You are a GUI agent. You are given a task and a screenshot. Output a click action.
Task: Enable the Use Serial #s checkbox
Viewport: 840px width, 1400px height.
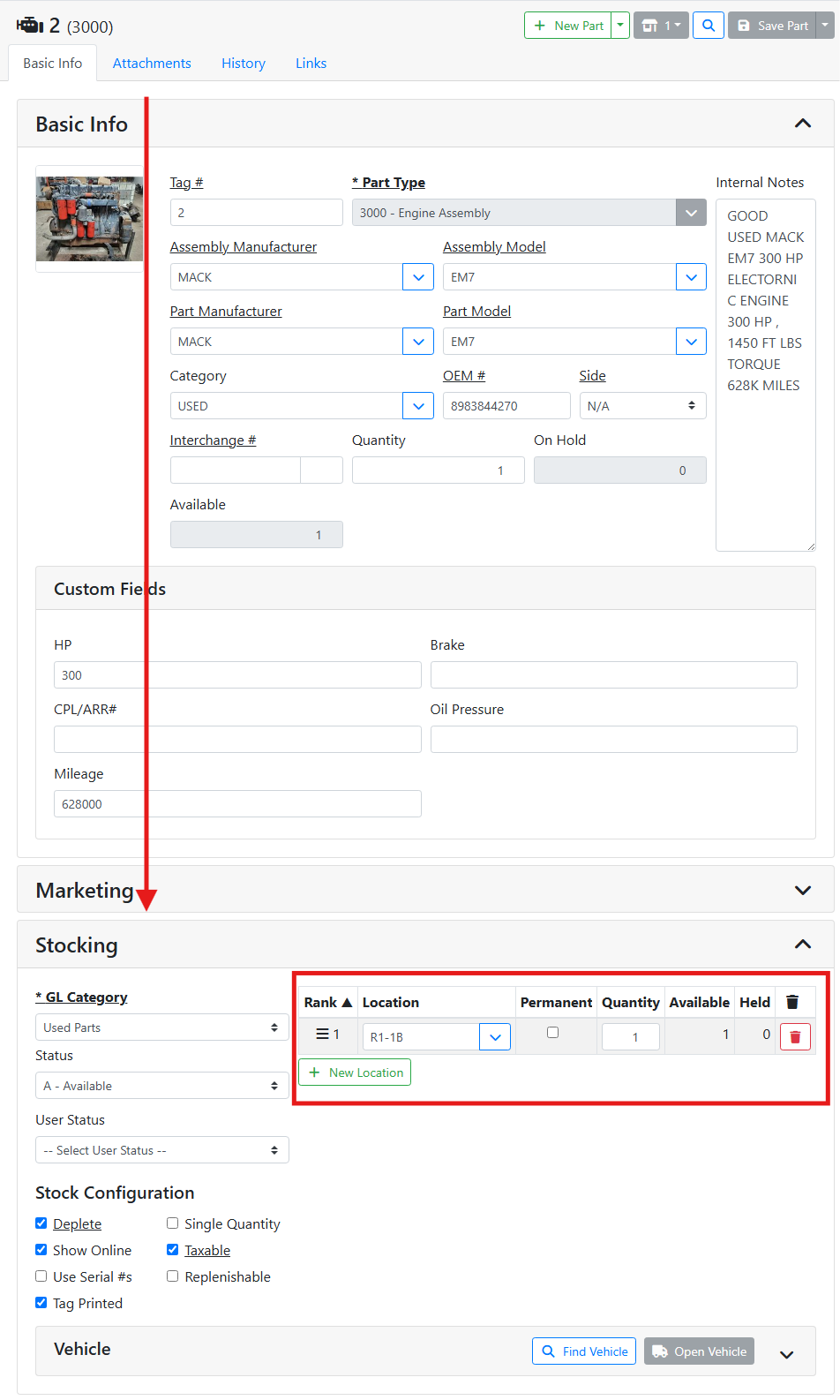tap(41, 1276)
